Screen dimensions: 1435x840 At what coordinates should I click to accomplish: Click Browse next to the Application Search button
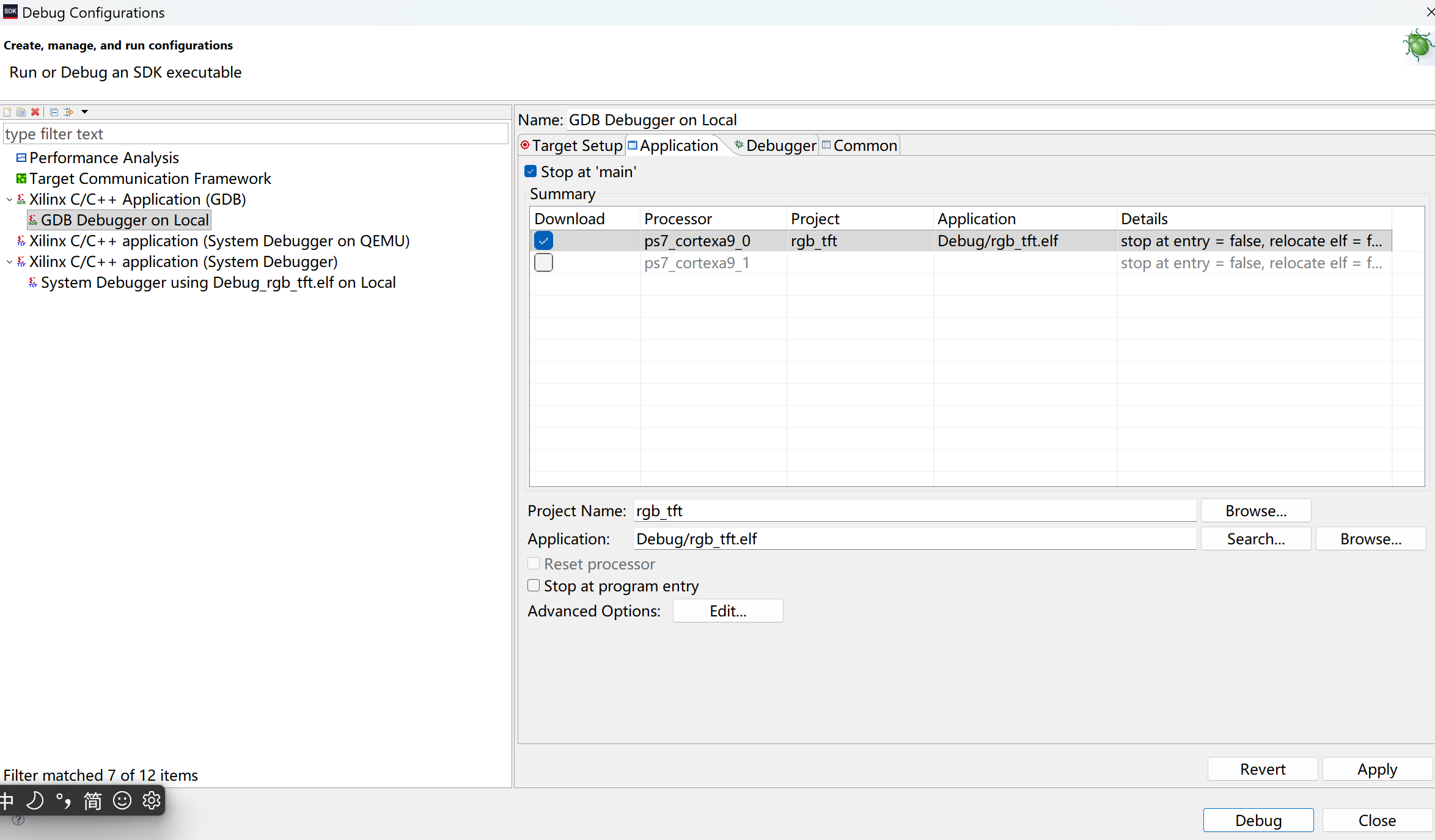[x=1371, y=539]
